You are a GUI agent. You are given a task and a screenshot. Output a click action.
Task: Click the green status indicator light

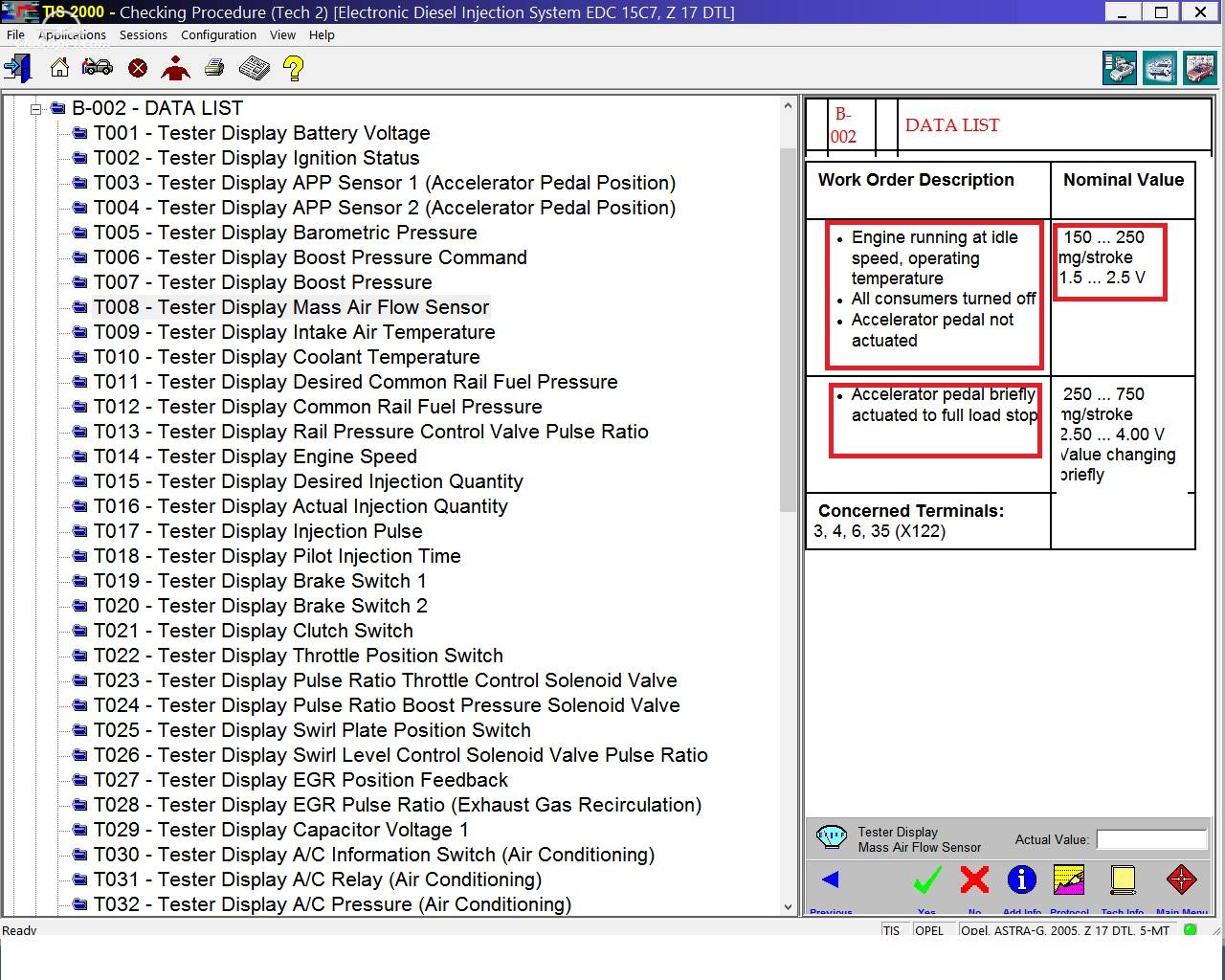point(1191,929)
